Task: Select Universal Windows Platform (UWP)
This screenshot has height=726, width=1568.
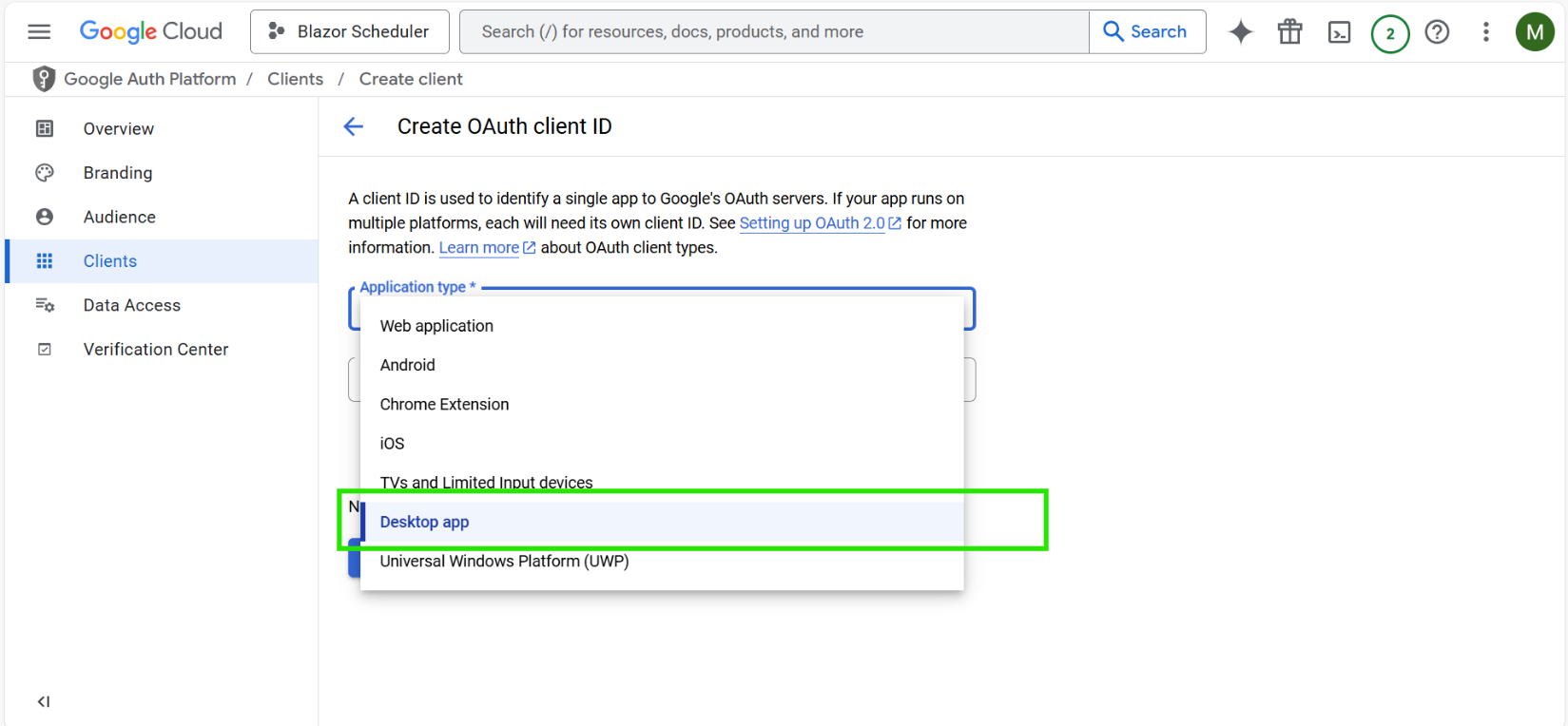Action: (662, 562)
